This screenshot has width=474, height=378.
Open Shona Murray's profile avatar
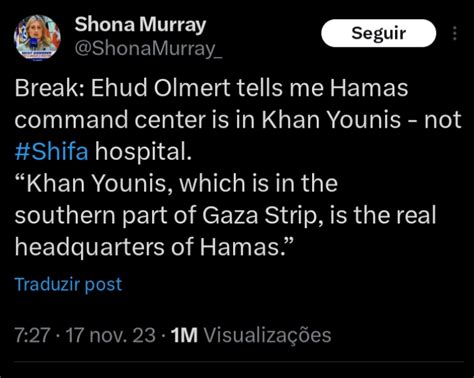pyautogui.click(x=37, y=37)
